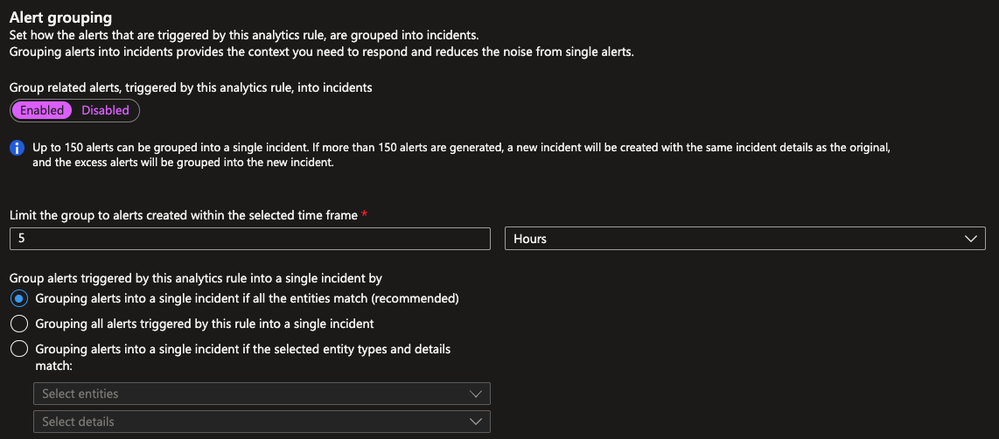
Task: Select the Enabled toggle option
Action: tap(42, 110)
